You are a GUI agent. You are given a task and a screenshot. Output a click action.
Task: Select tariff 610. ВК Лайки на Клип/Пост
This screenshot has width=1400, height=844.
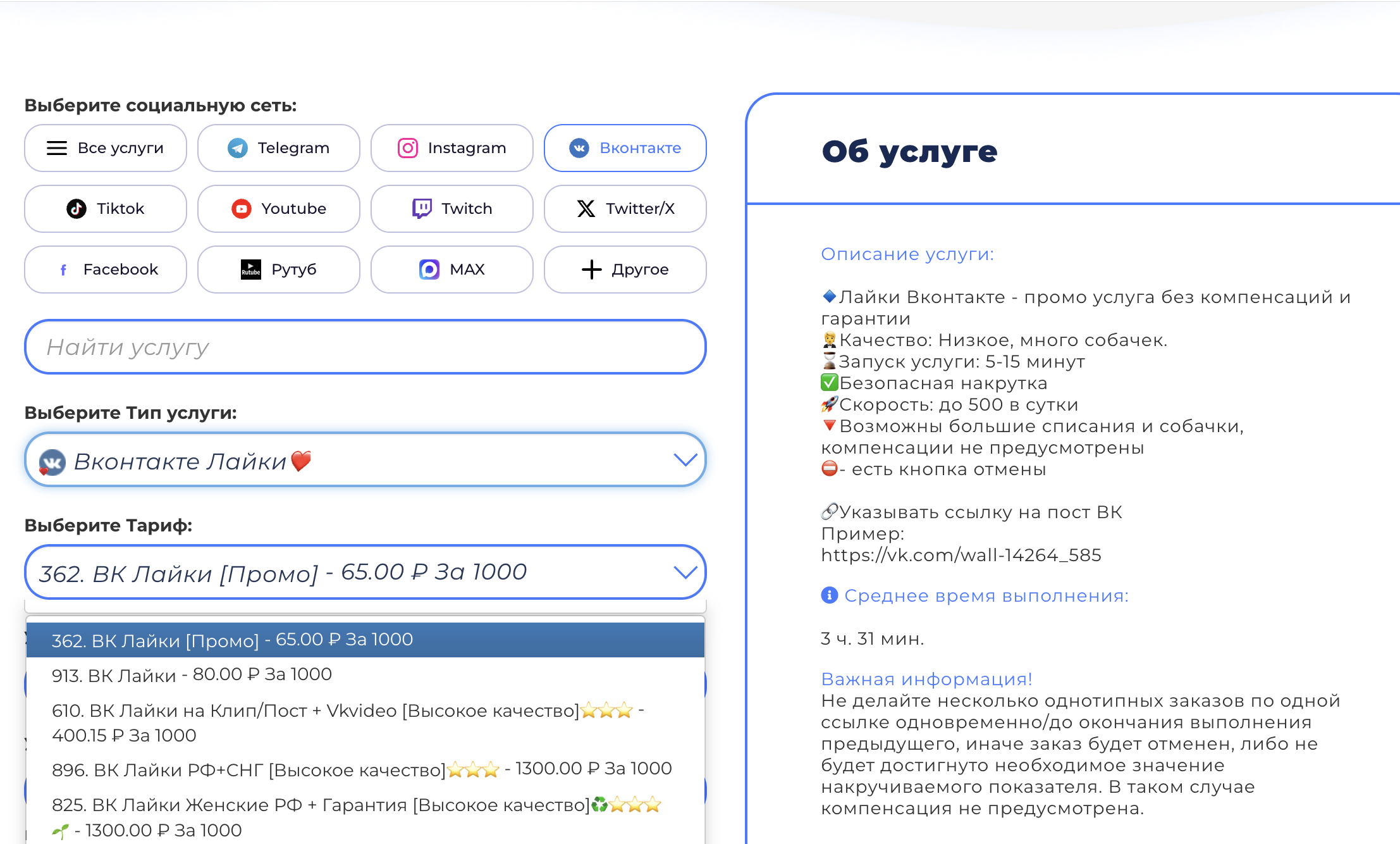pos(365,723)
